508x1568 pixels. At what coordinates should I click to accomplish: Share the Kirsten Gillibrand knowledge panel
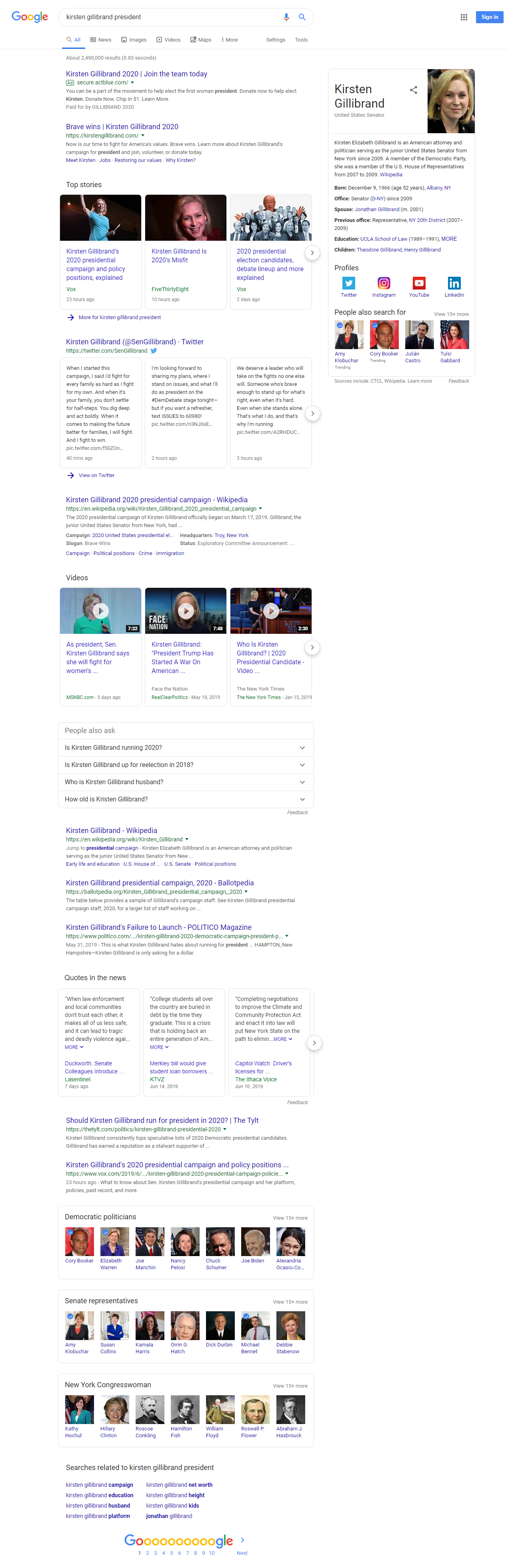(x=414, y=90)
